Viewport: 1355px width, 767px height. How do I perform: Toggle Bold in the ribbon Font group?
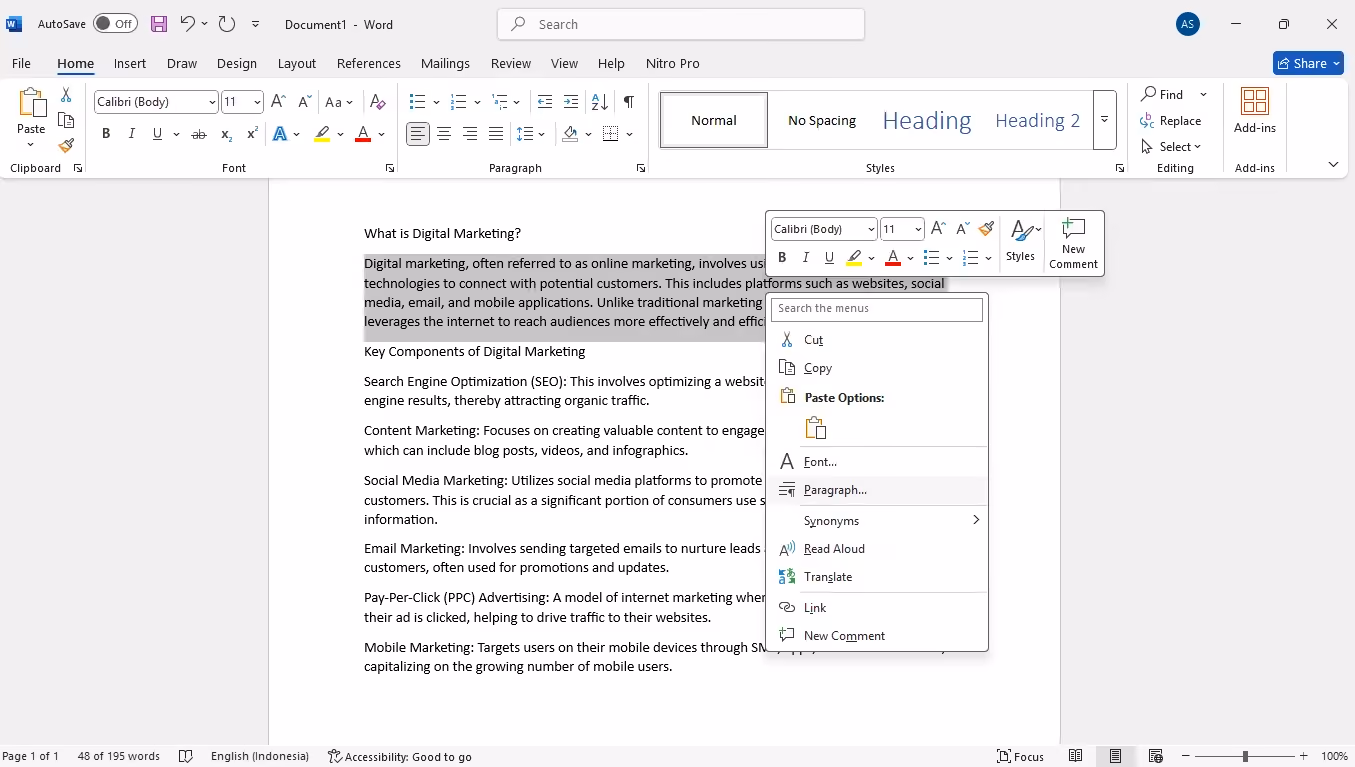click(106, 134)
